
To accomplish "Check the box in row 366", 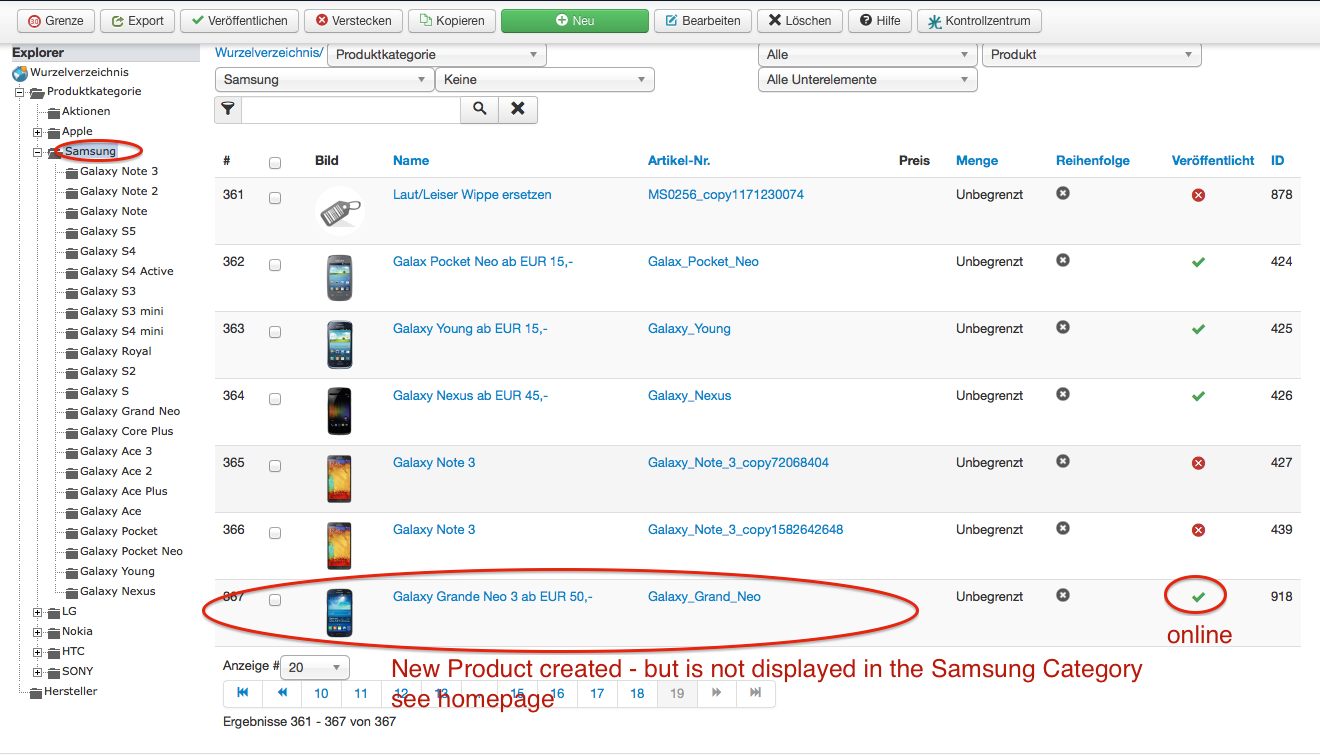I will click(275, 534).
